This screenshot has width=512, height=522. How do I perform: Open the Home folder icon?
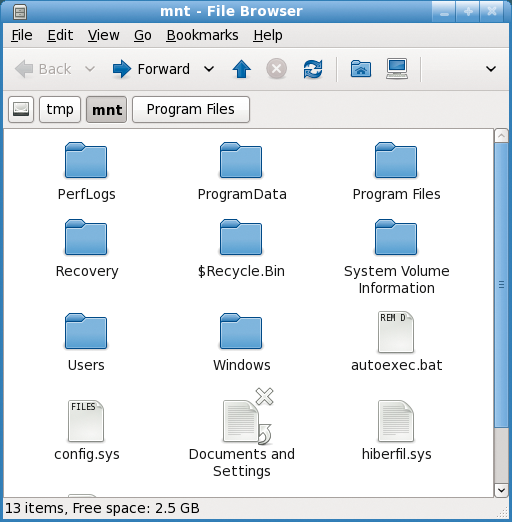[361, 69]
